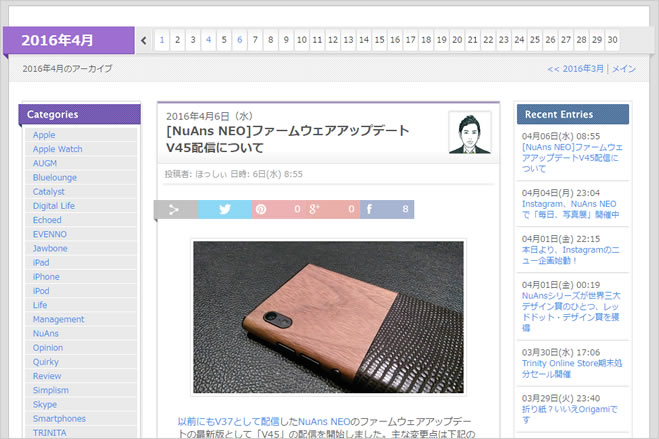The image size is (659, 439).
Task: Open the Skype category
Action: click(45, 405)
